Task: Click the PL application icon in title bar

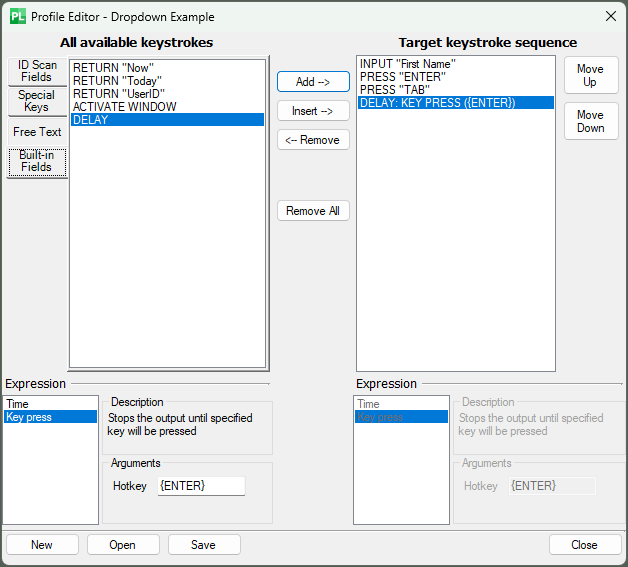Action: [x=18, y=17]
